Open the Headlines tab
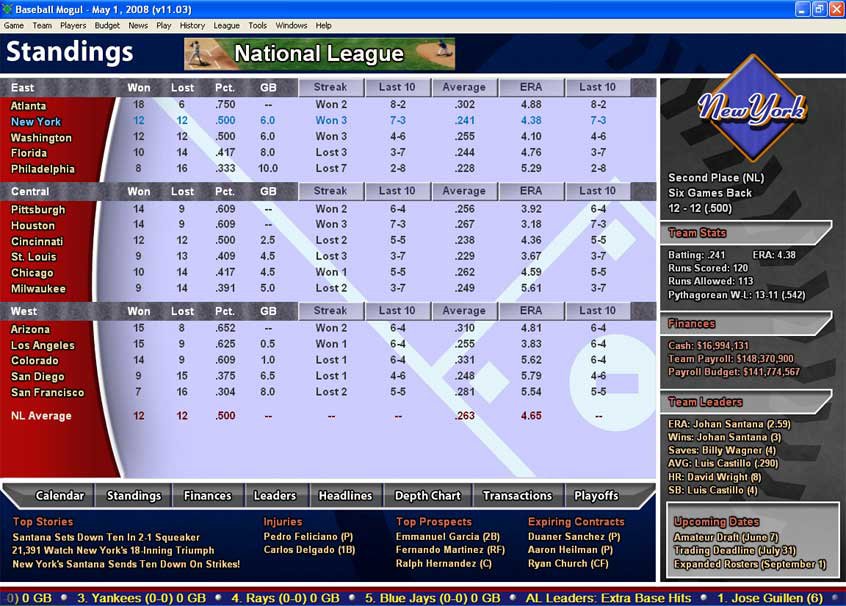846x606 pixels. (x=345, y=496)
